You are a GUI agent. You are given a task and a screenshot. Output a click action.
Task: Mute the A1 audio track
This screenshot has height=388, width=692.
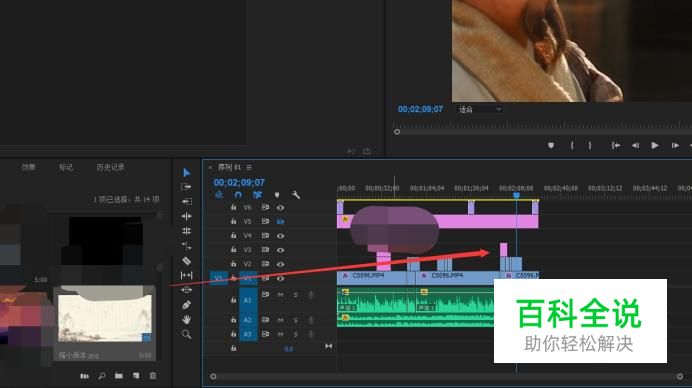(x=280, y=294)
